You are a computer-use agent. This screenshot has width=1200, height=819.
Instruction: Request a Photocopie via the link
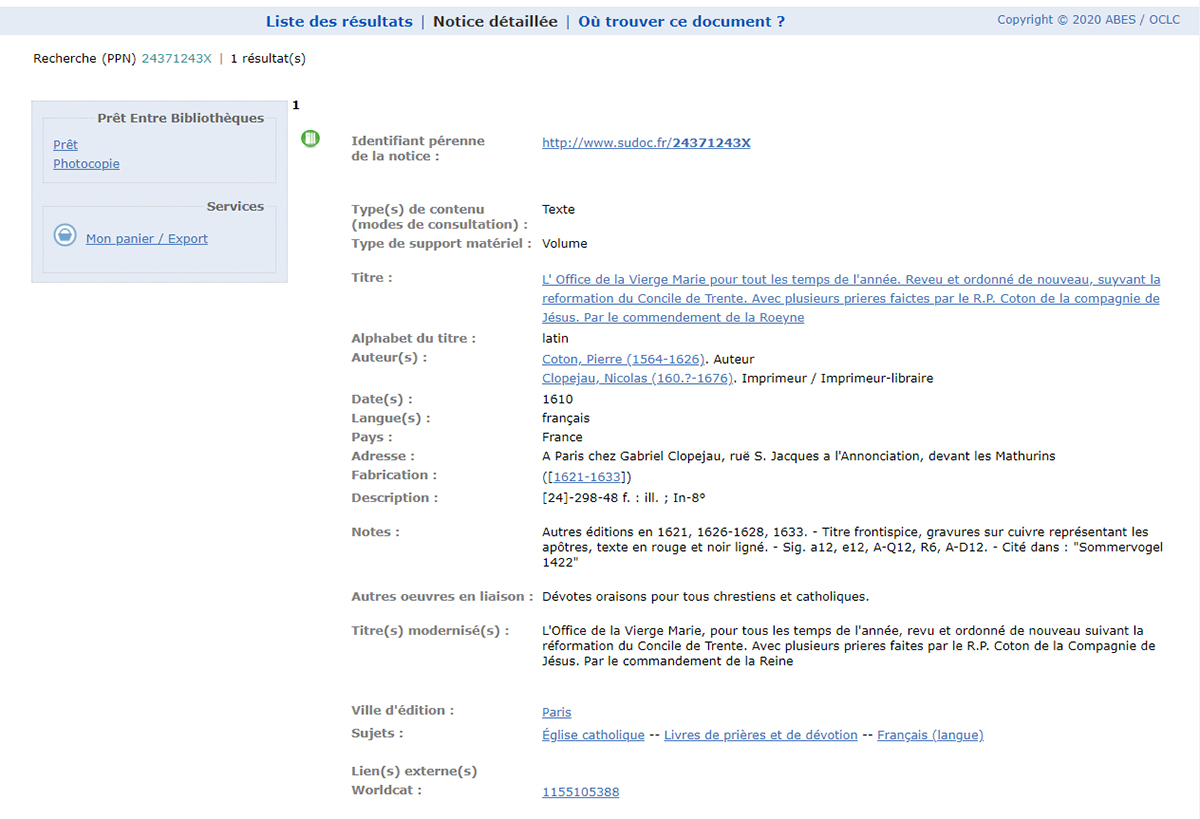(x=86, y=164)
